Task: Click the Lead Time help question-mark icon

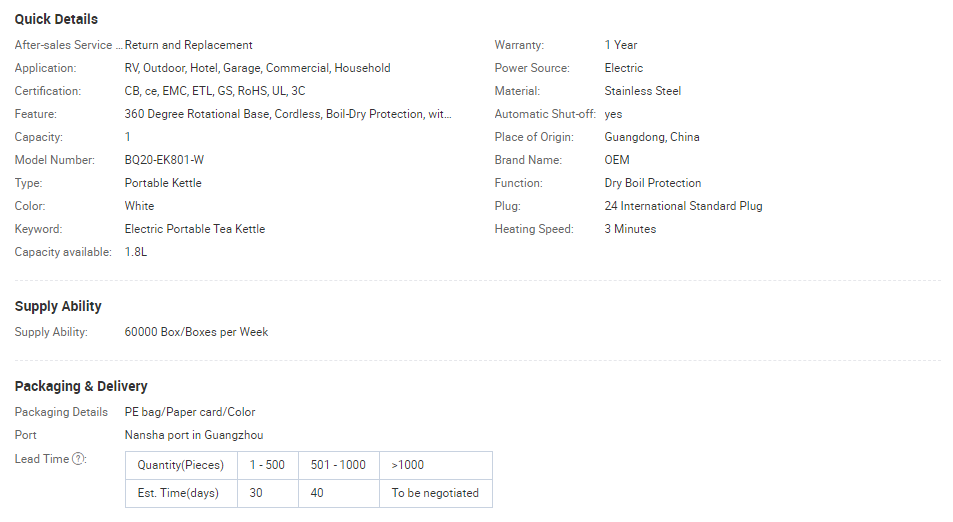Action: 78,459
